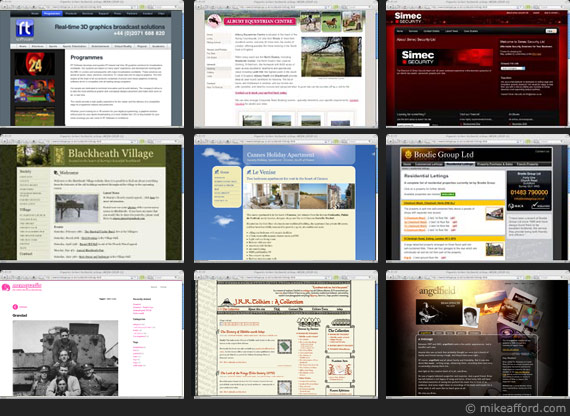This screenshot has height=416, width=570.
Task: Click the Simec Security header logo
Action: coord(408,18)
